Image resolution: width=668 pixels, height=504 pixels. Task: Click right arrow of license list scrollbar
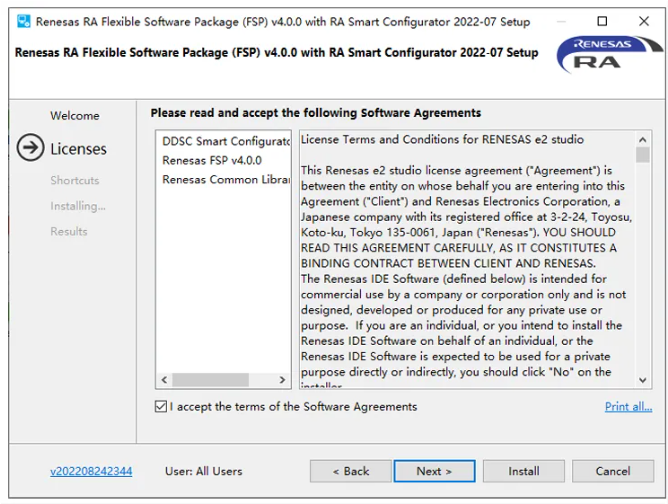click(x=282, y=379)
